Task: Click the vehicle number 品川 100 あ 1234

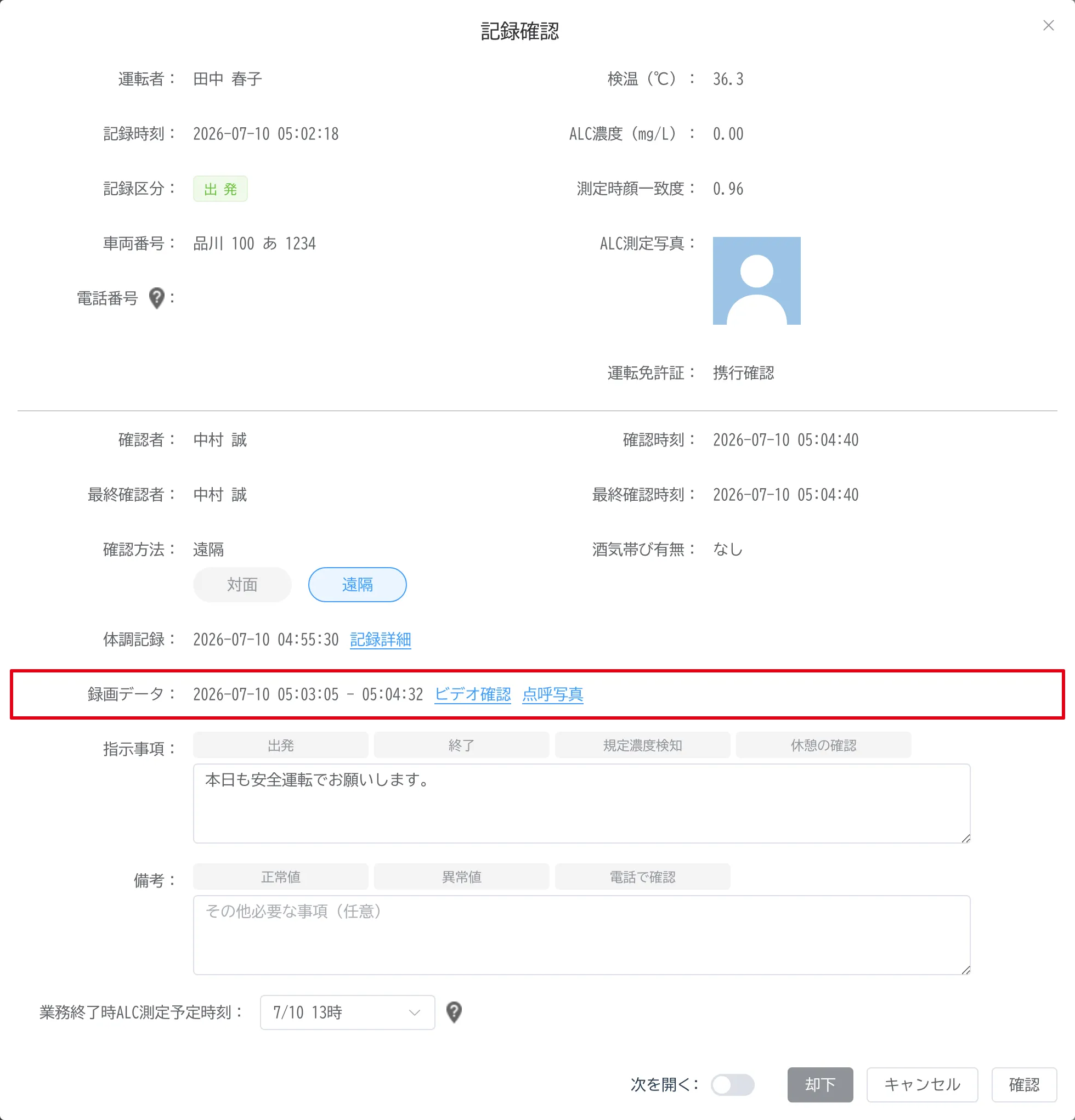Action: [254, 244]
